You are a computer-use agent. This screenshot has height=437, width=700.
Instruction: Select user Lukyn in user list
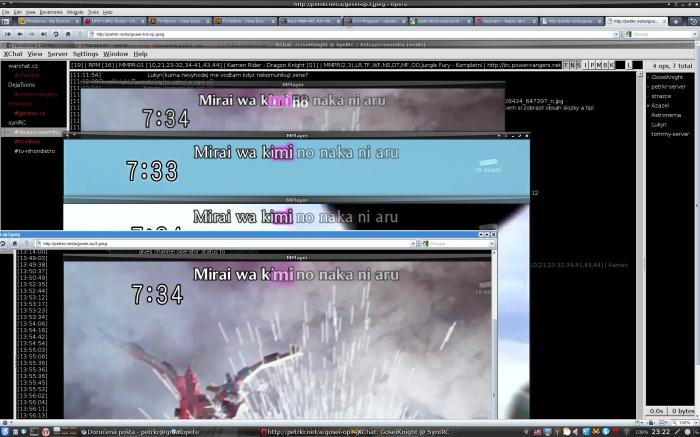658,124
